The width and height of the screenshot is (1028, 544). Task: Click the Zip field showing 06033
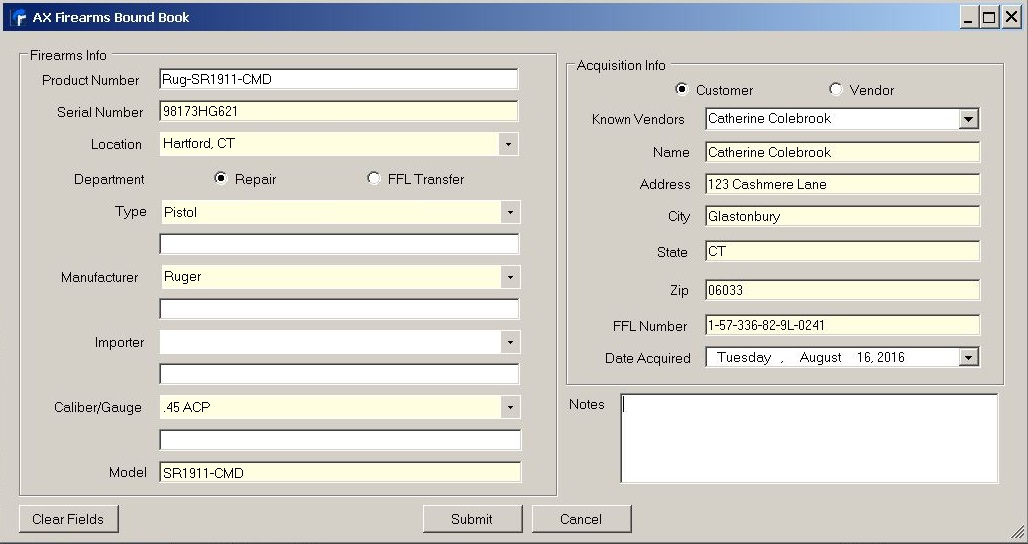(x=842, y=290)
